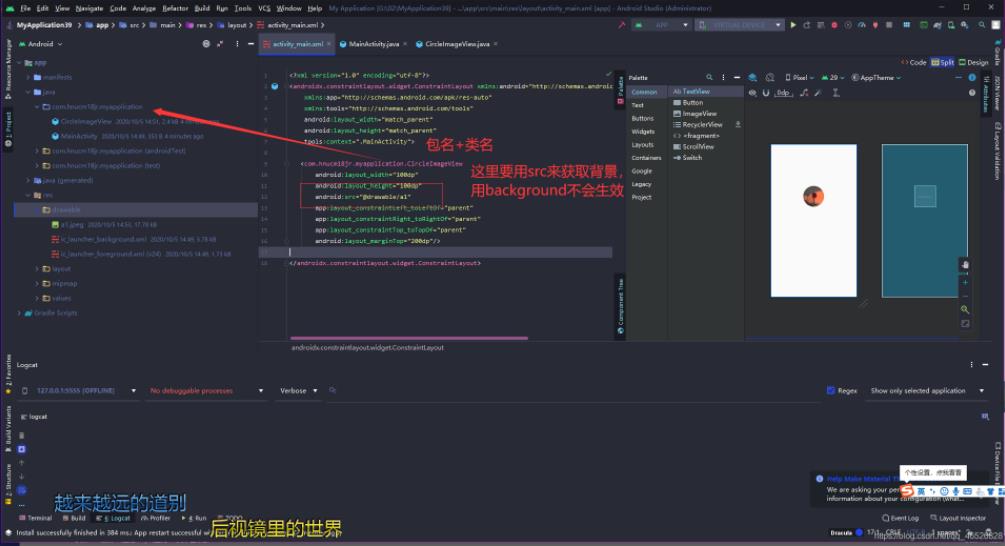
Task: Switch to Code view mode
Action: point(913,62)
